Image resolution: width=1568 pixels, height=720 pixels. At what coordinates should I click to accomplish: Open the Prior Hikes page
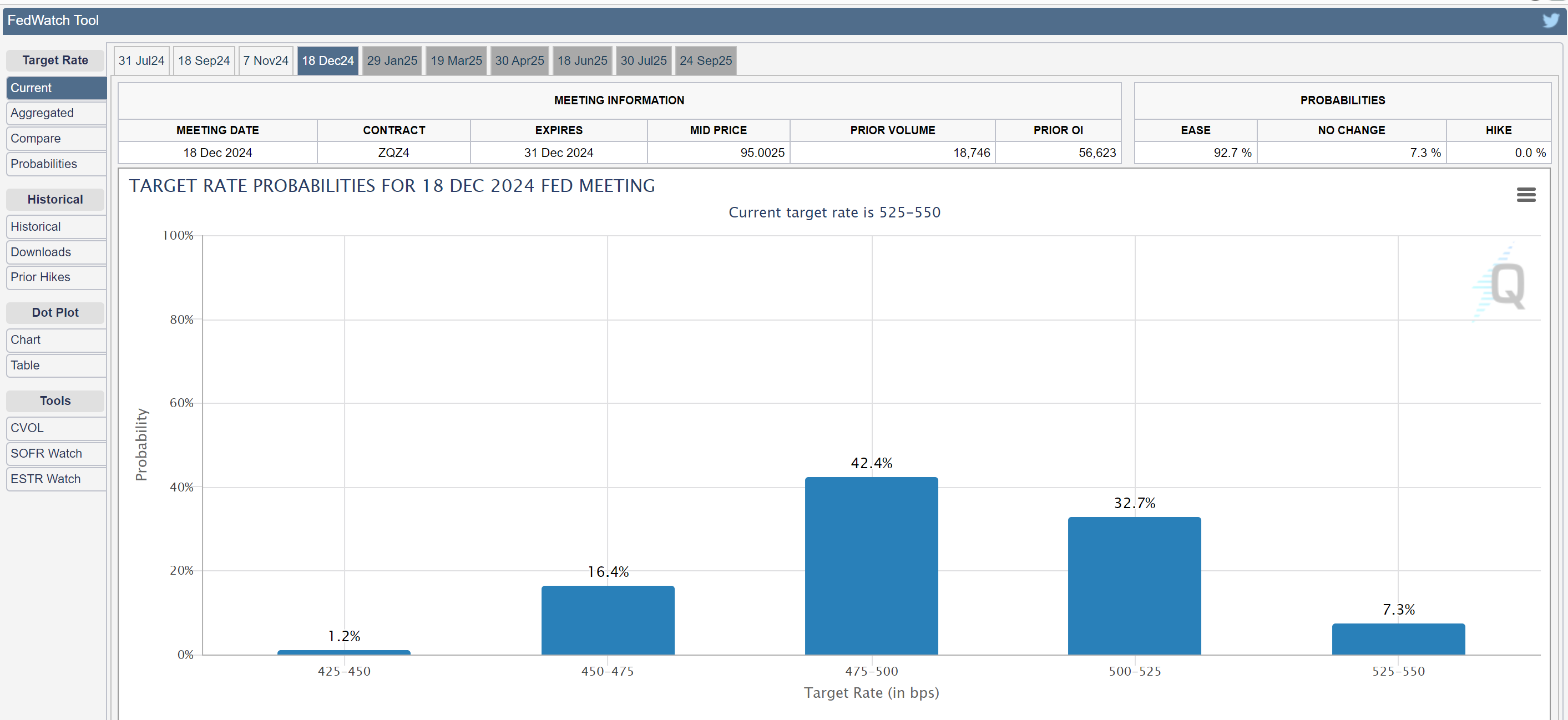point(55,277)
